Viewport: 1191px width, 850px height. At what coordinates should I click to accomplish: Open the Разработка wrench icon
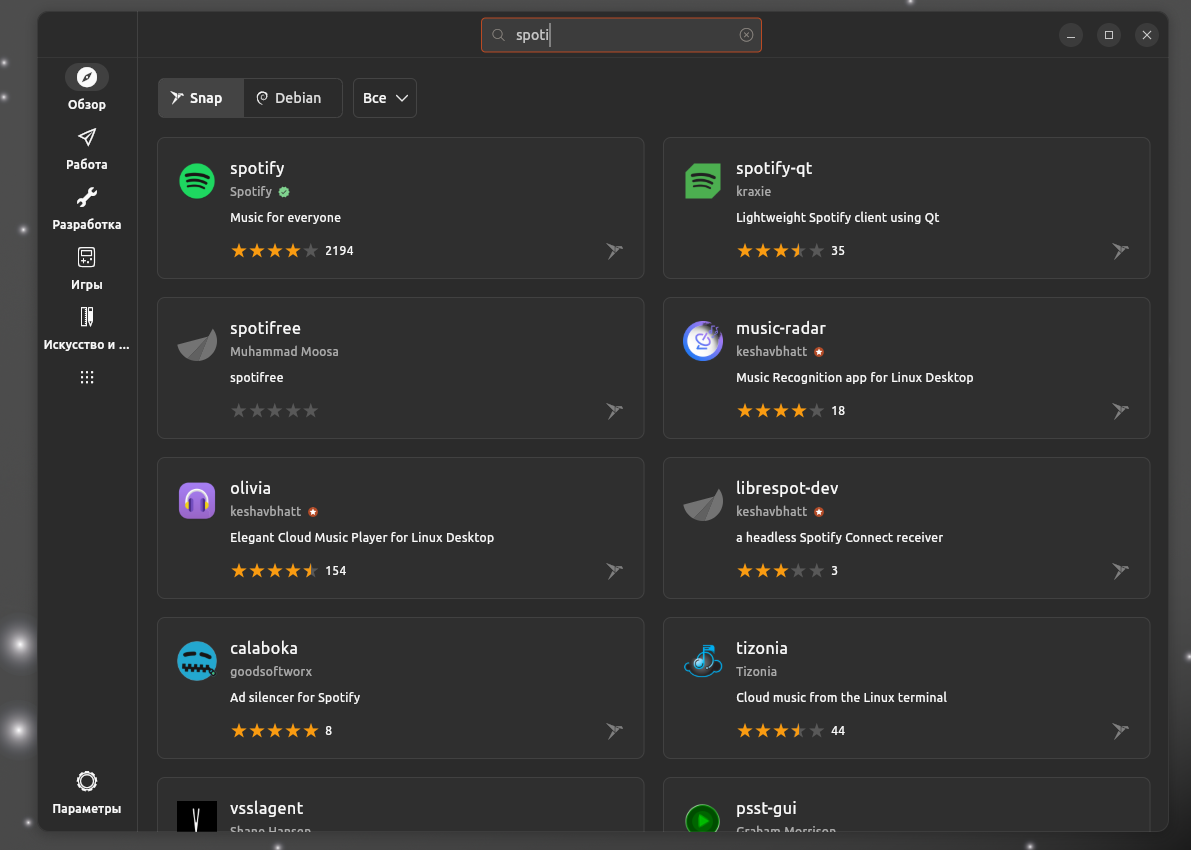pyautogui.click(x=87, y=197)
